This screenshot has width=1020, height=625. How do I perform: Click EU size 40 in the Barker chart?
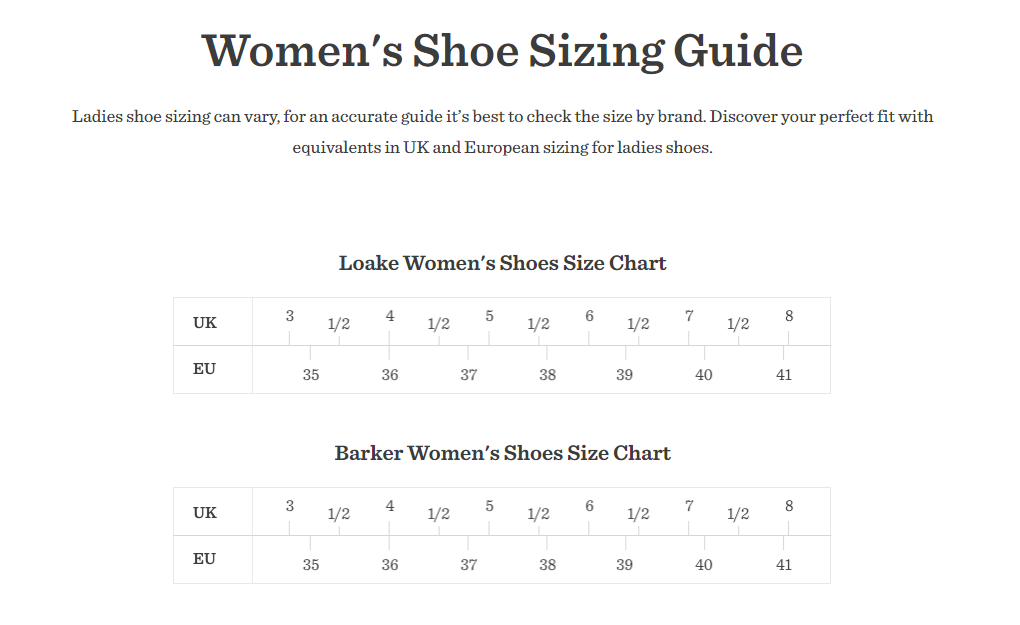point(704,565)
